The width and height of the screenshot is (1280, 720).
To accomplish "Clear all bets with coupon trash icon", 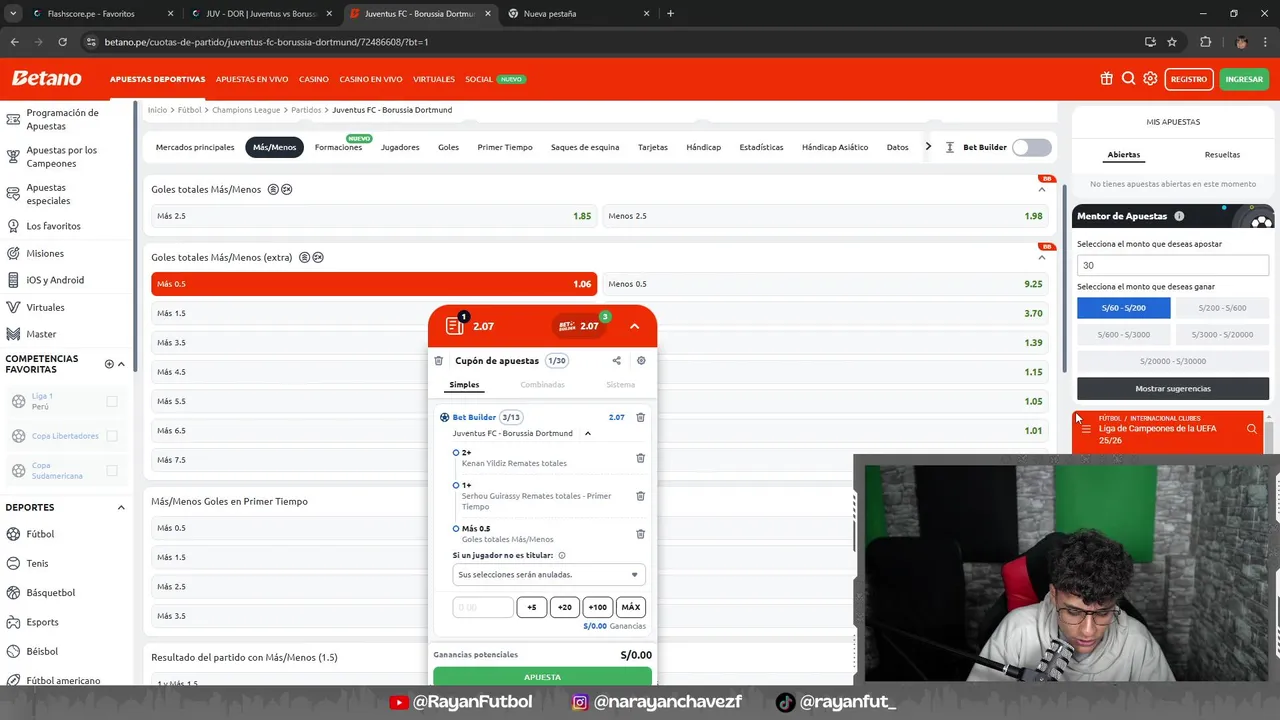I will [438, 361].
